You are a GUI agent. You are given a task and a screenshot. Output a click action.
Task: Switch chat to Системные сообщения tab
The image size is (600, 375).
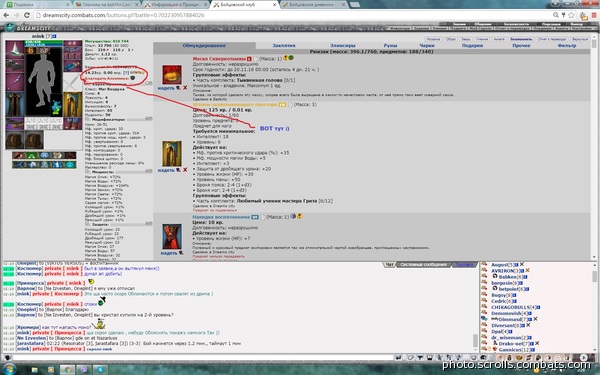(x=424, y=265)
